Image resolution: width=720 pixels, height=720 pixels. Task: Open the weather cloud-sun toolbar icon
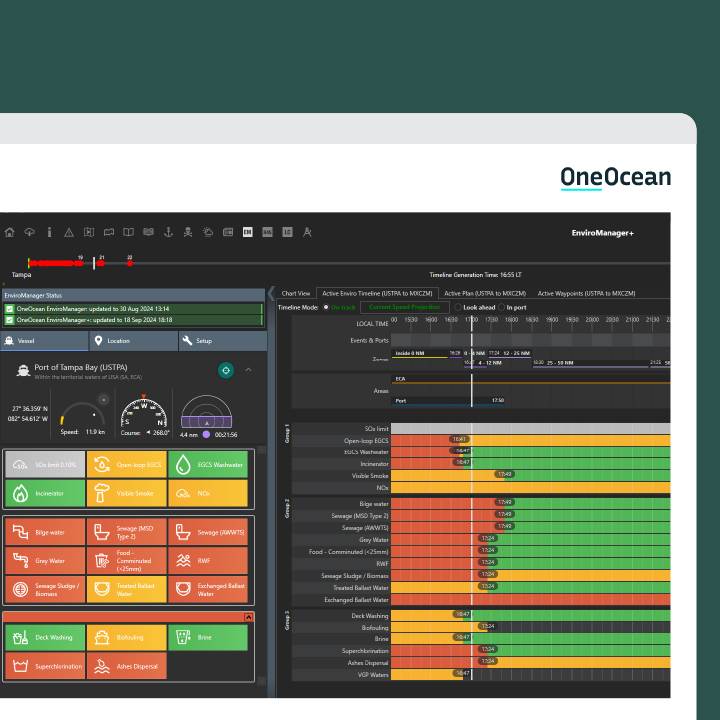208,232
